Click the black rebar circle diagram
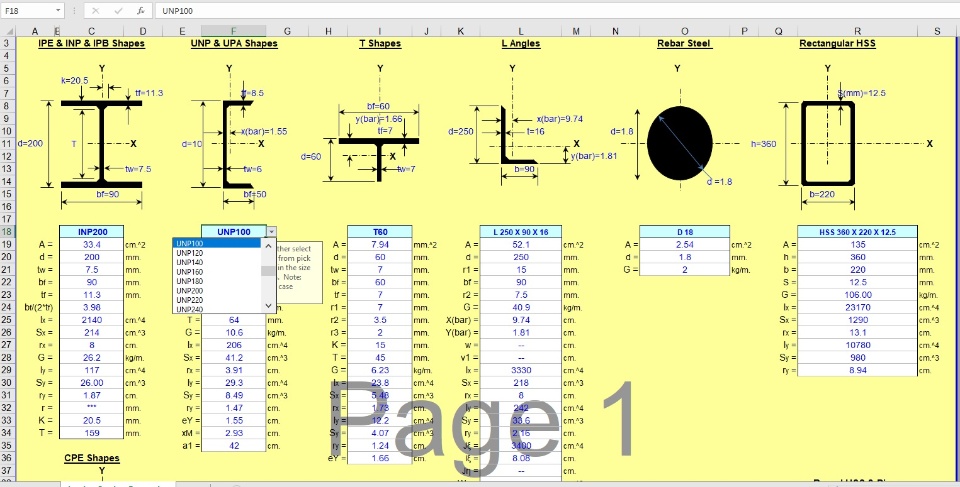This screenshot has height=487, width=960. 680,143
